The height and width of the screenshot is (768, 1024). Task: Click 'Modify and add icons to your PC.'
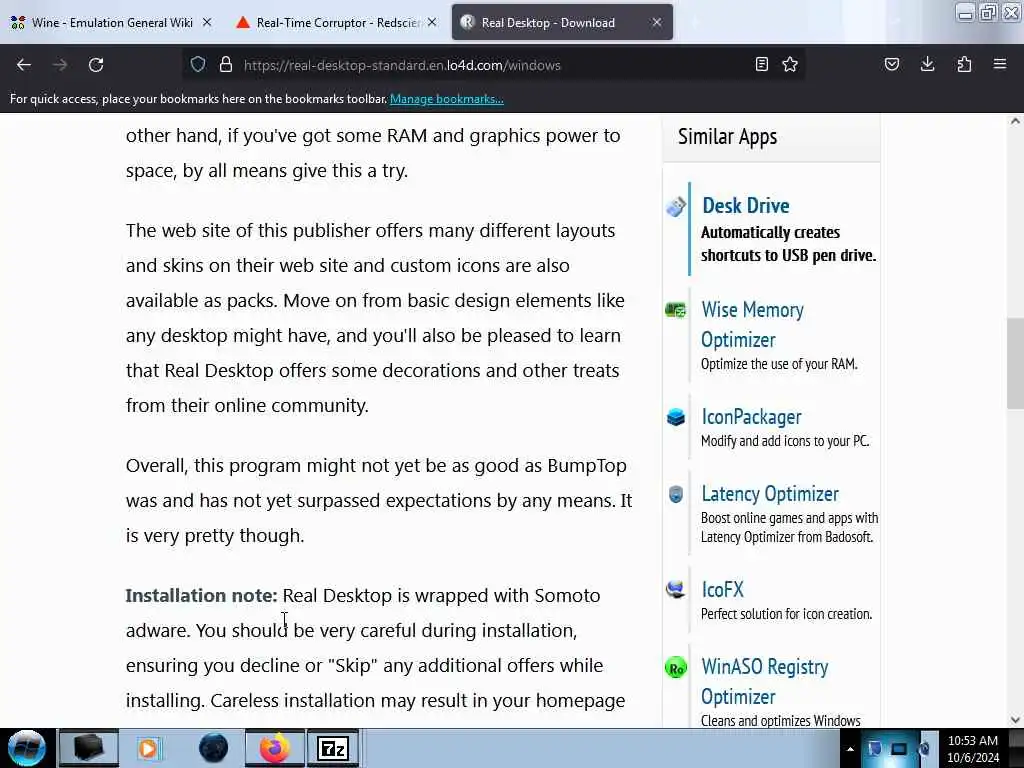tap(785, 441)
